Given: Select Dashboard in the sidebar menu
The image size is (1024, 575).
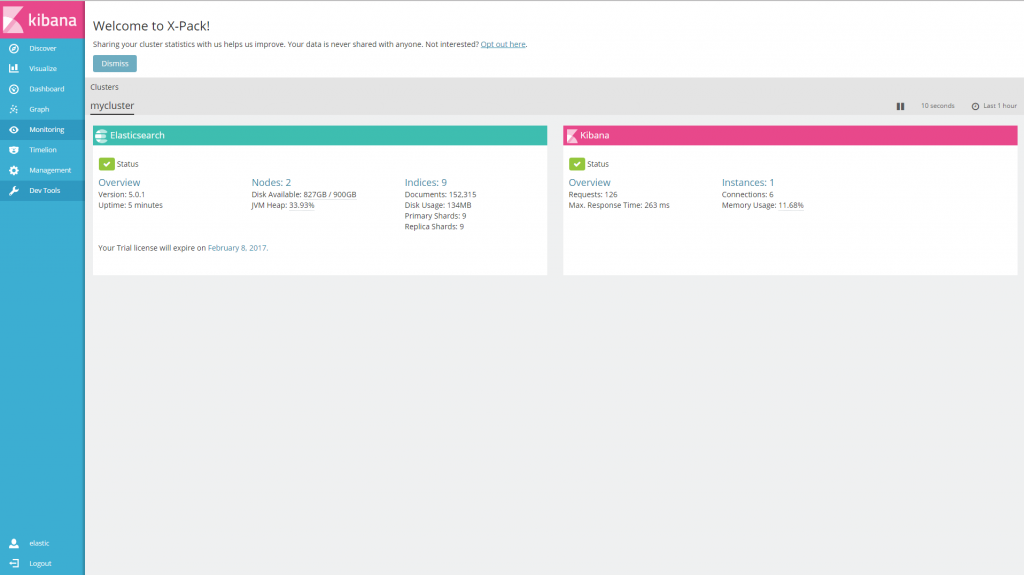Looking at the screenshot, I should 46,89.
